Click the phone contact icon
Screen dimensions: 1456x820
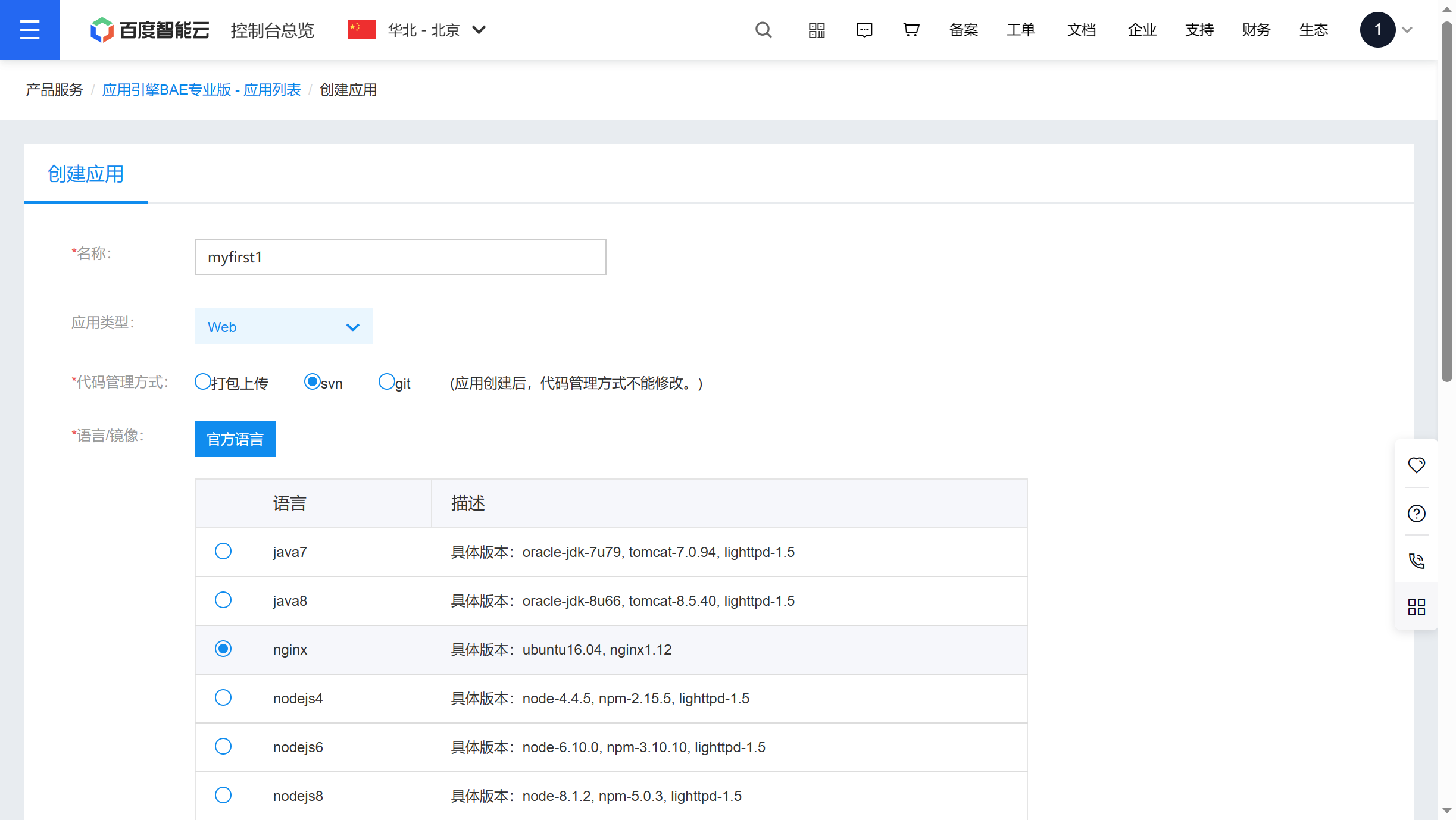(1416, 561)
